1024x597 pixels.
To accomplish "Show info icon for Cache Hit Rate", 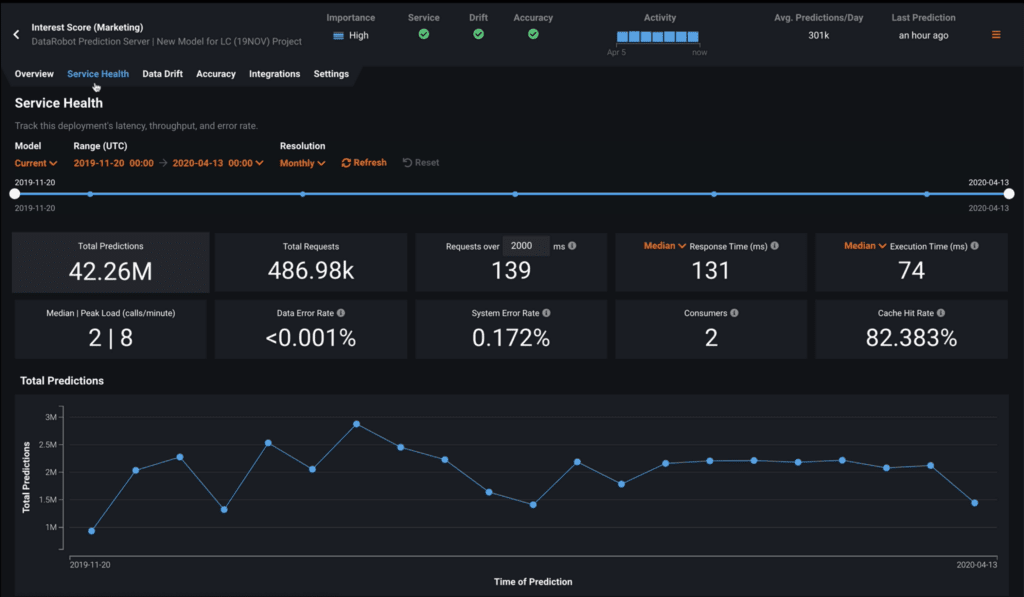I will (941, 313).
